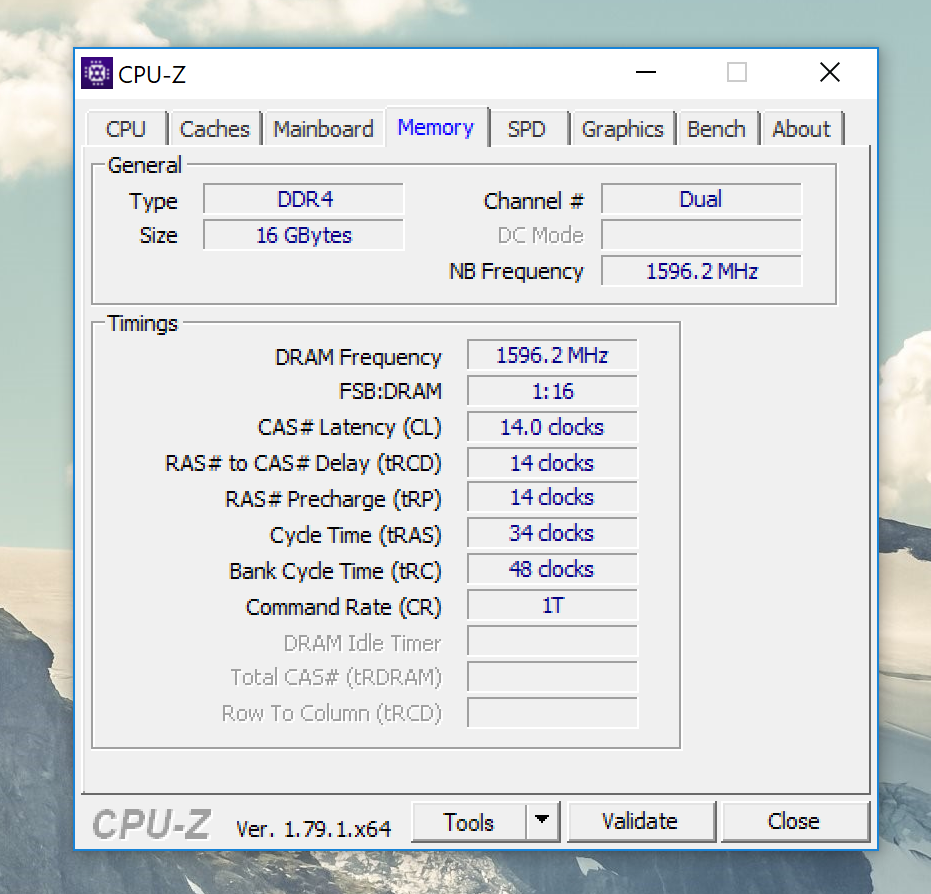Click the DRAM Frequency 1596.2 MHz value
Screen dimensions: 931x894
point(552,355)
